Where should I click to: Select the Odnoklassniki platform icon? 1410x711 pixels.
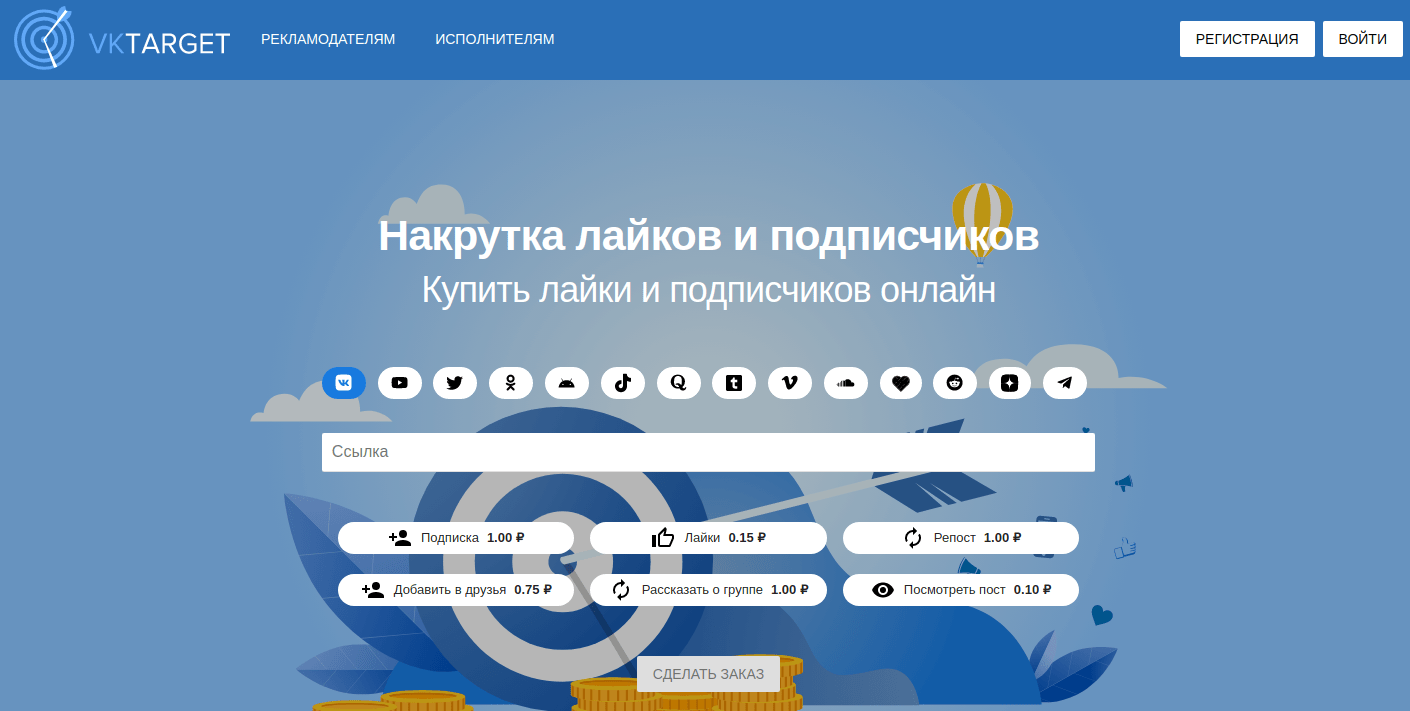pyautogui.click(x=511, y=383)
